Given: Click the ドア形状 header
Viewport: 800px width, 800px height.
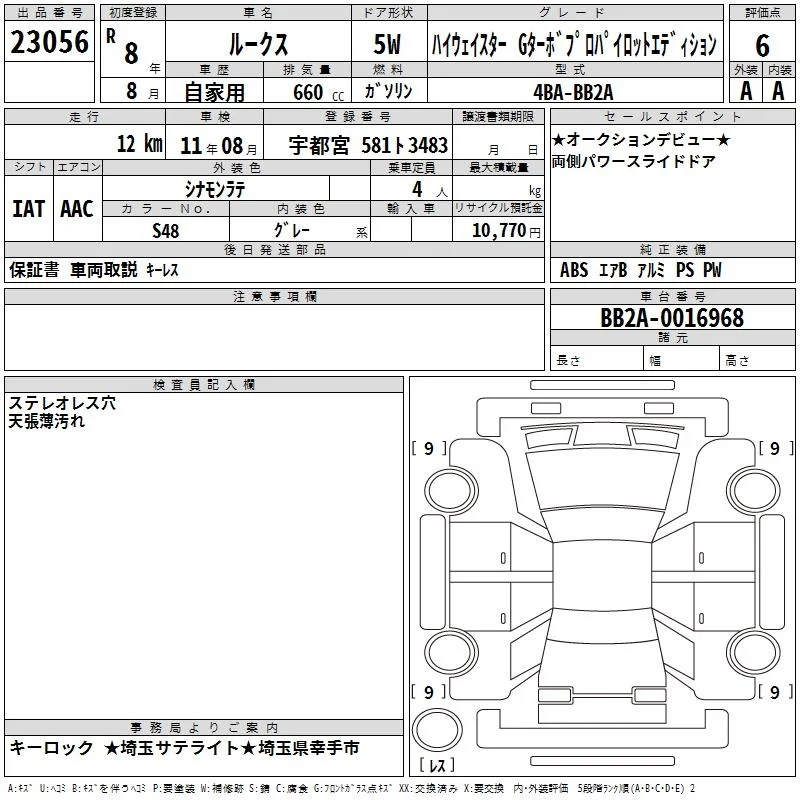Looking at the screenshot, I should click(389, 13).
